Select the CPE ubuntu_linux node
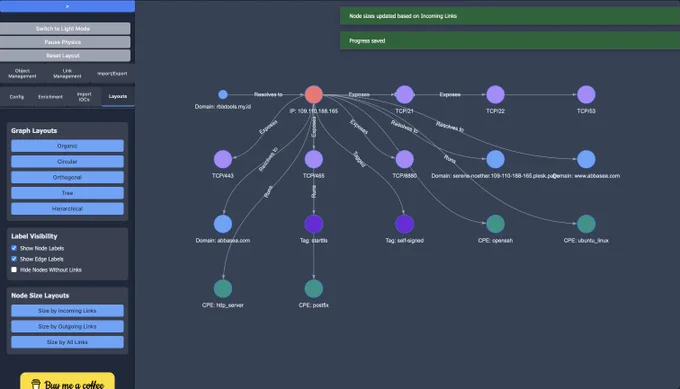 click(586, 224)
